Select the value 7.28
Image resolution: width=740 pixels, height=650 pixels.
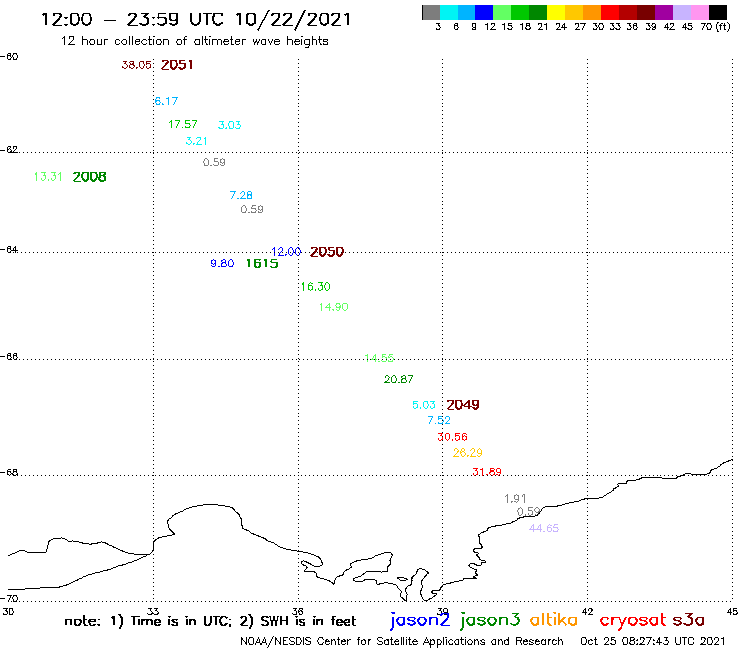(241, 195)
